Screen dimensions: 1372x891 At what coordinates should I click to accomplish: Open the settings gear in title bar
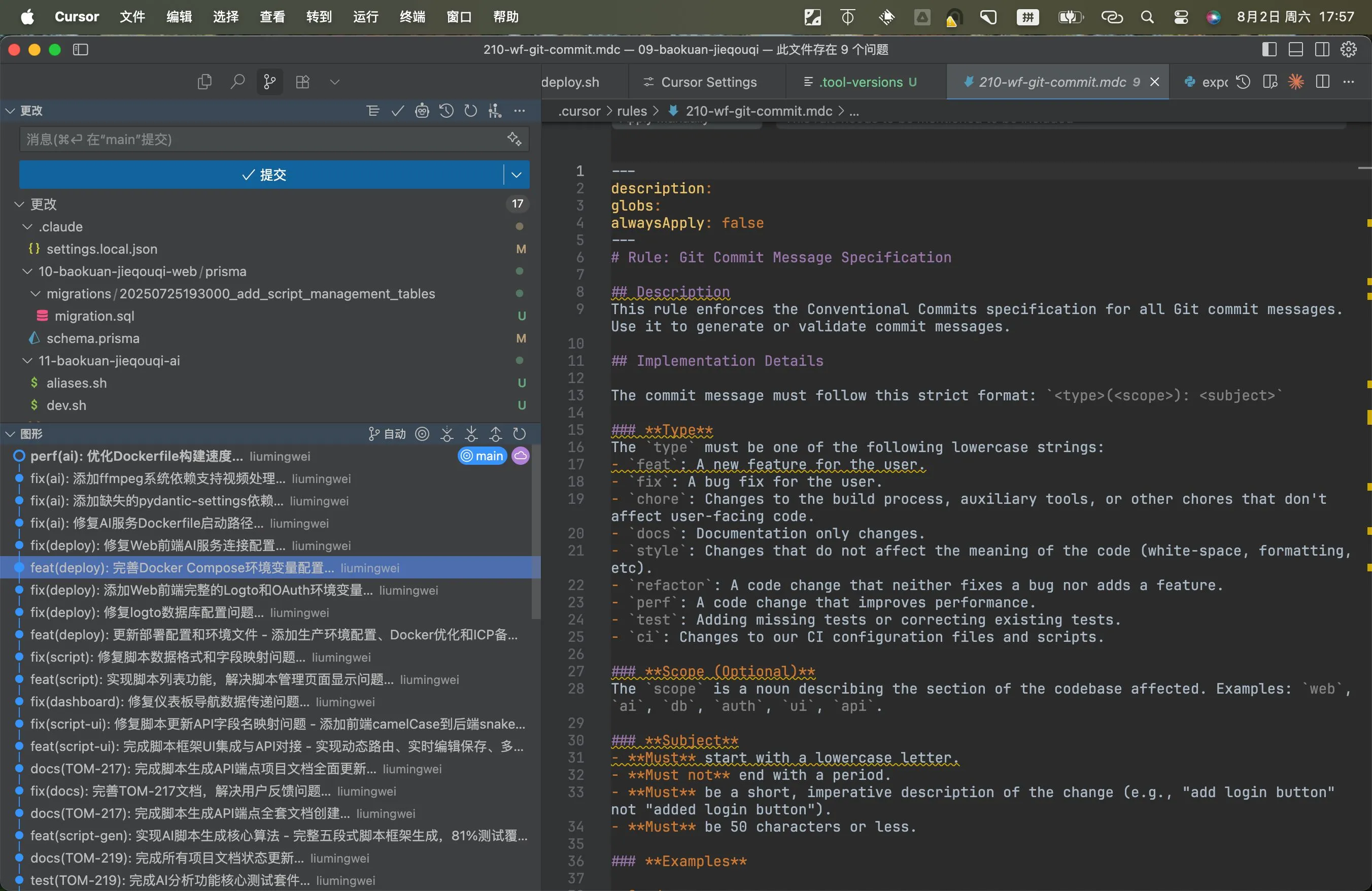(x=1348, y=50)
